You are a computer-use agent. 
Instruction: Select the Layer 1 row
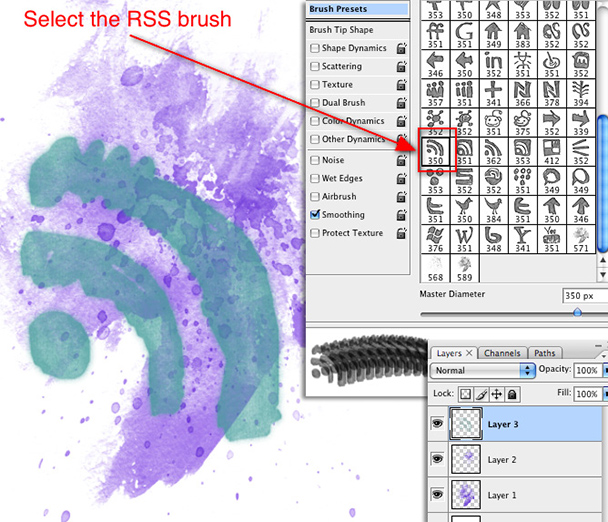point(515,495)
